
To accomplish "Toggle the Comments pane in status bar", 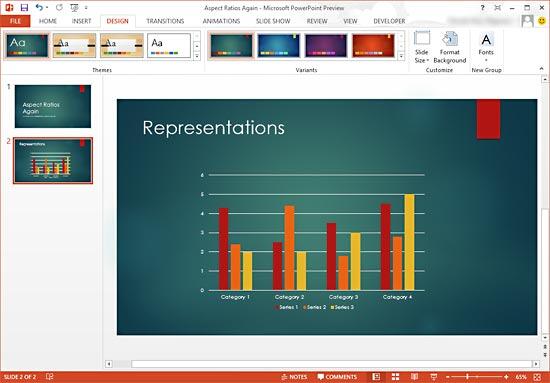I will tap(337, 377).
